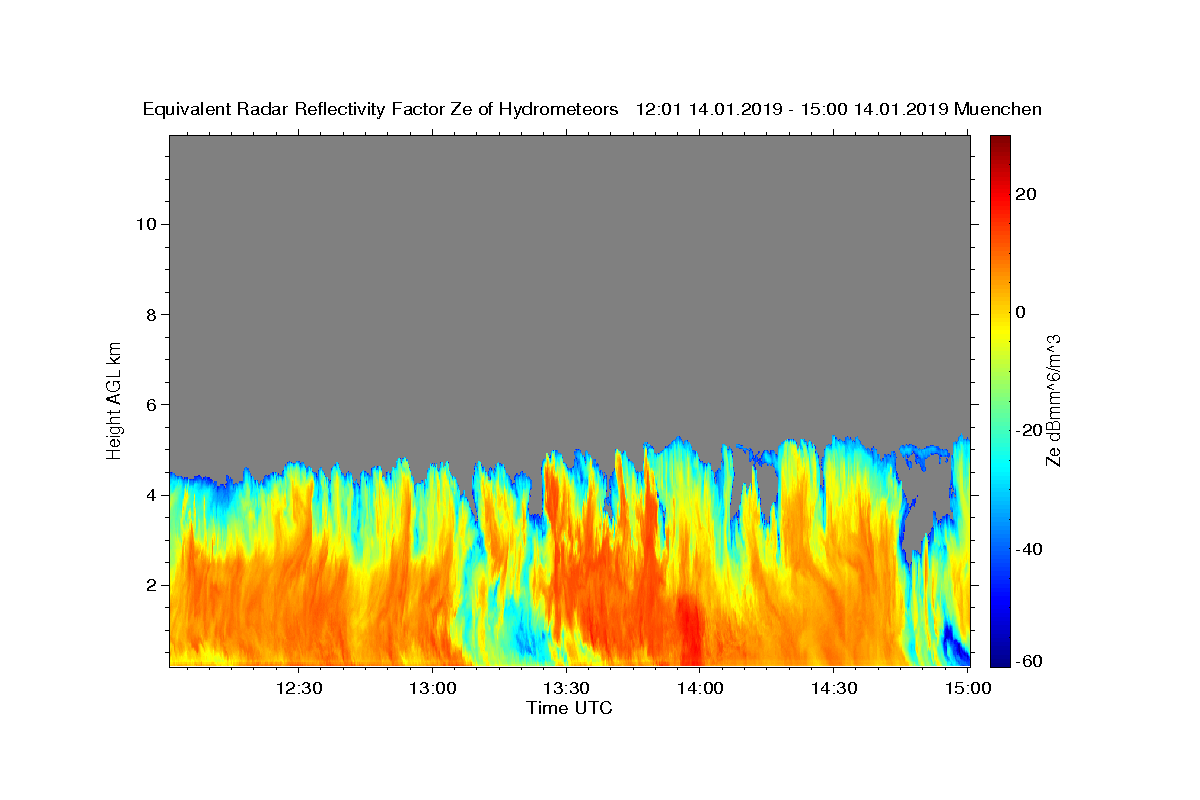Click the 15:00 time tick label

point(966,688)
